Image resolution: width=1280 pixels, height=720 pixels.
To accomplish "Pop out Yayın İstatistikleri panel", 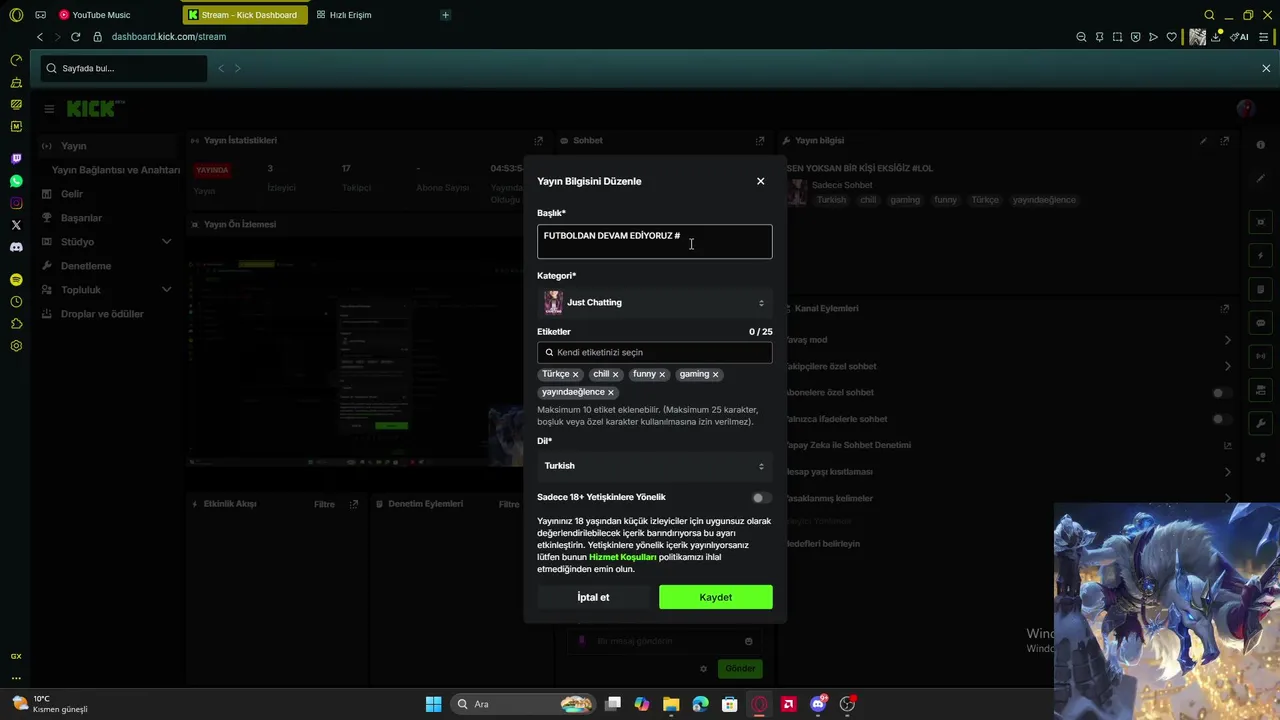I will coord(538,141).
